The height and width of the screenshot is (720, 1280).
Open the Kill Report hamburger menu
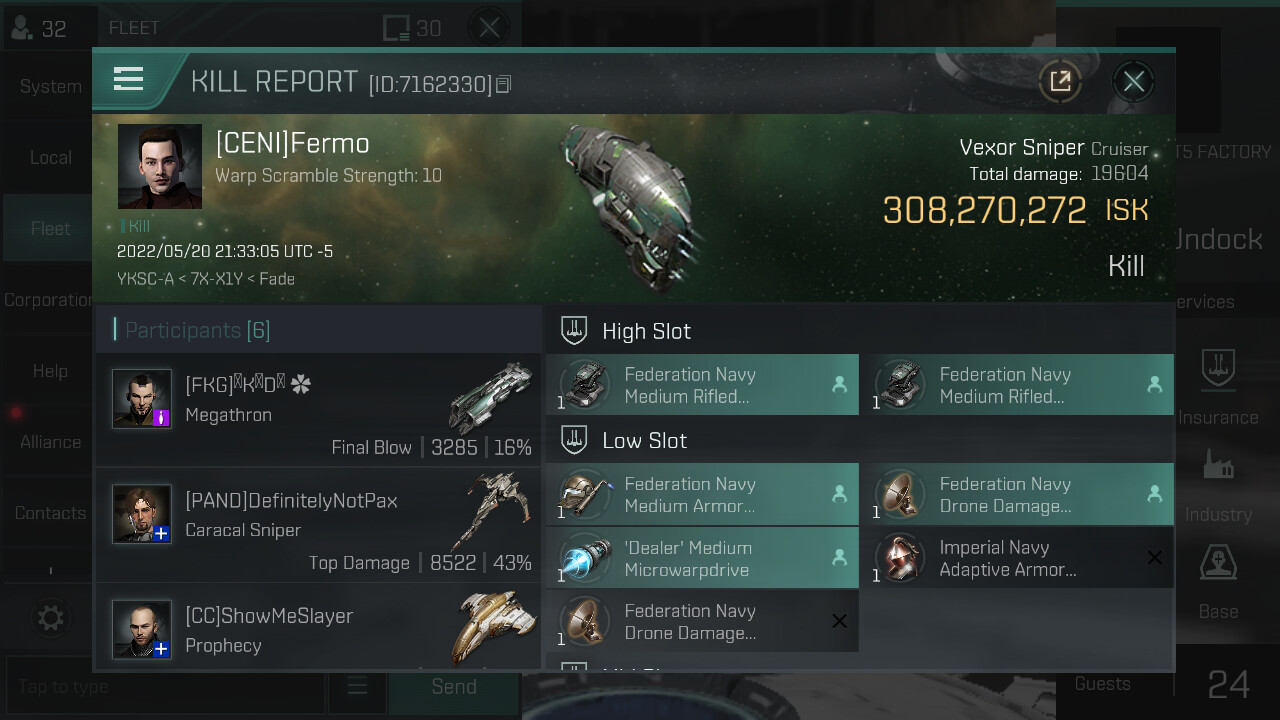pos(129,79)
